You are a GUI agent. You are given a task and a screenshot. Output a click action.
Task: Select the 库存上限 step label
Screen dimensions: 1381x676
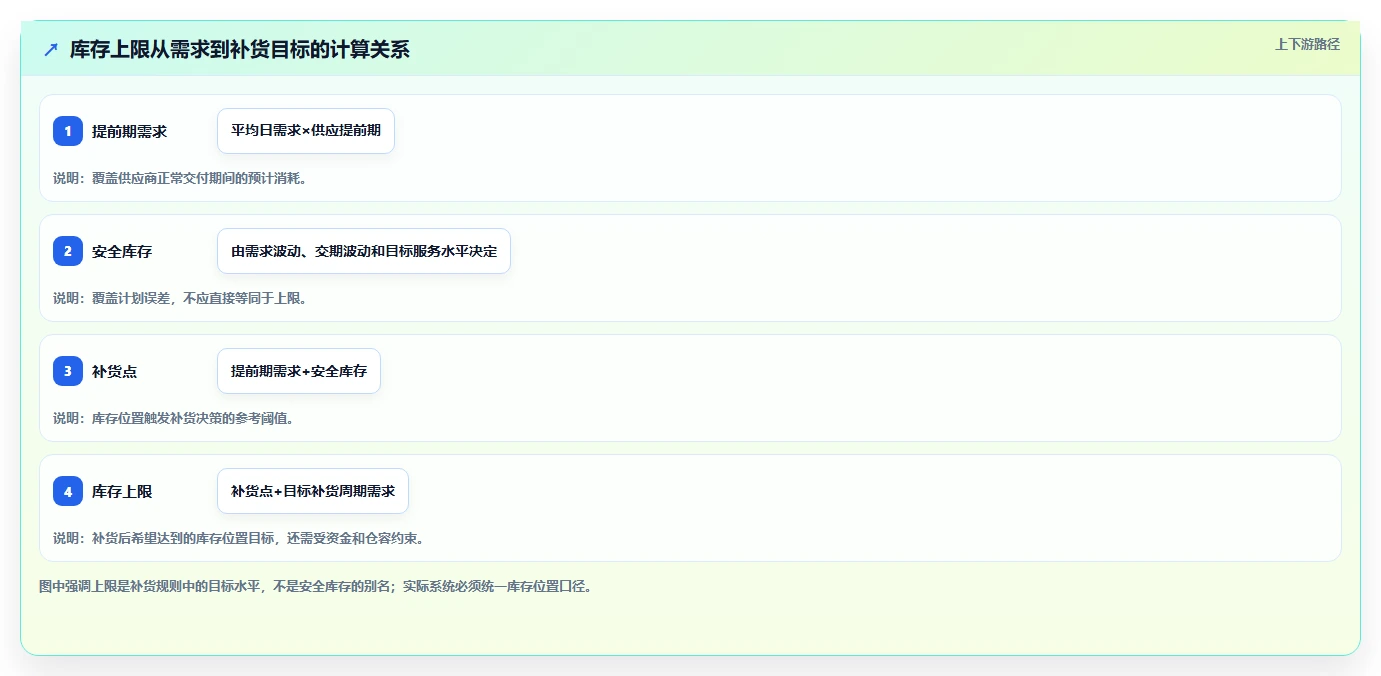pyautogui.click(x=122, y=491)
